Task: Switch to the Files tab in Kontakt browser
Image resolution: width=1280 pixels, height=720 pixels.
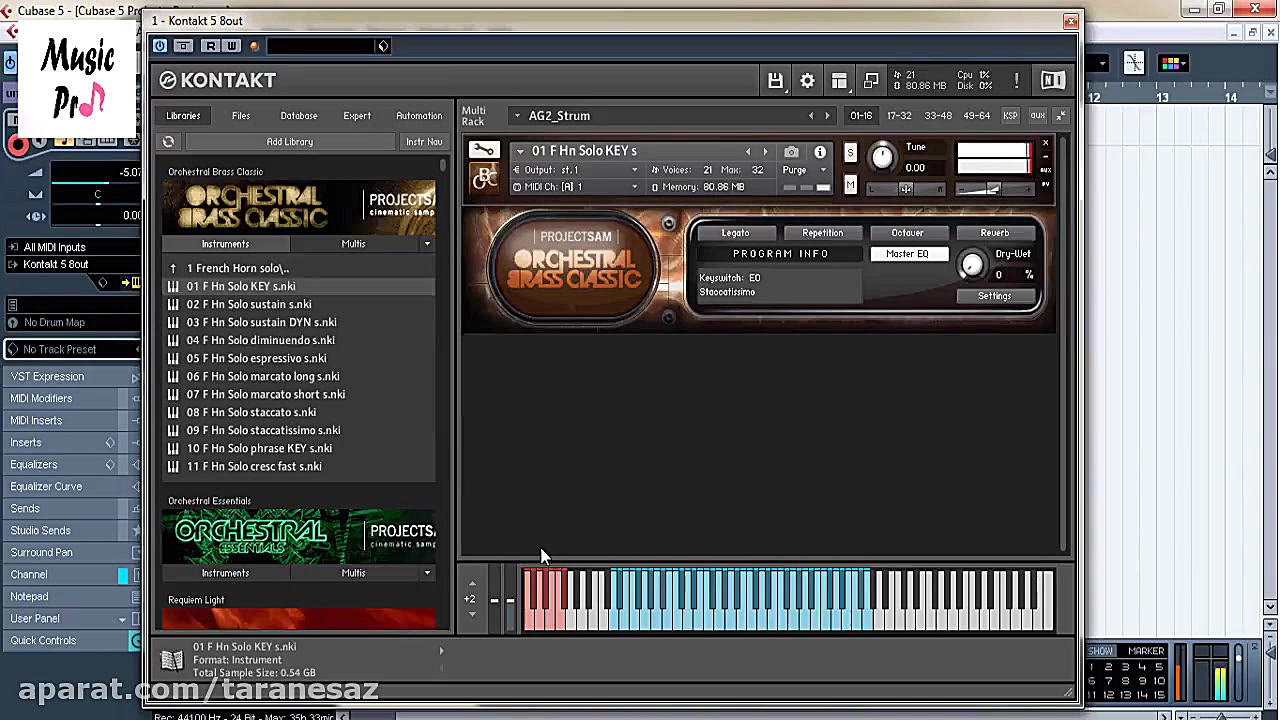Action: (x=240, y=115)
